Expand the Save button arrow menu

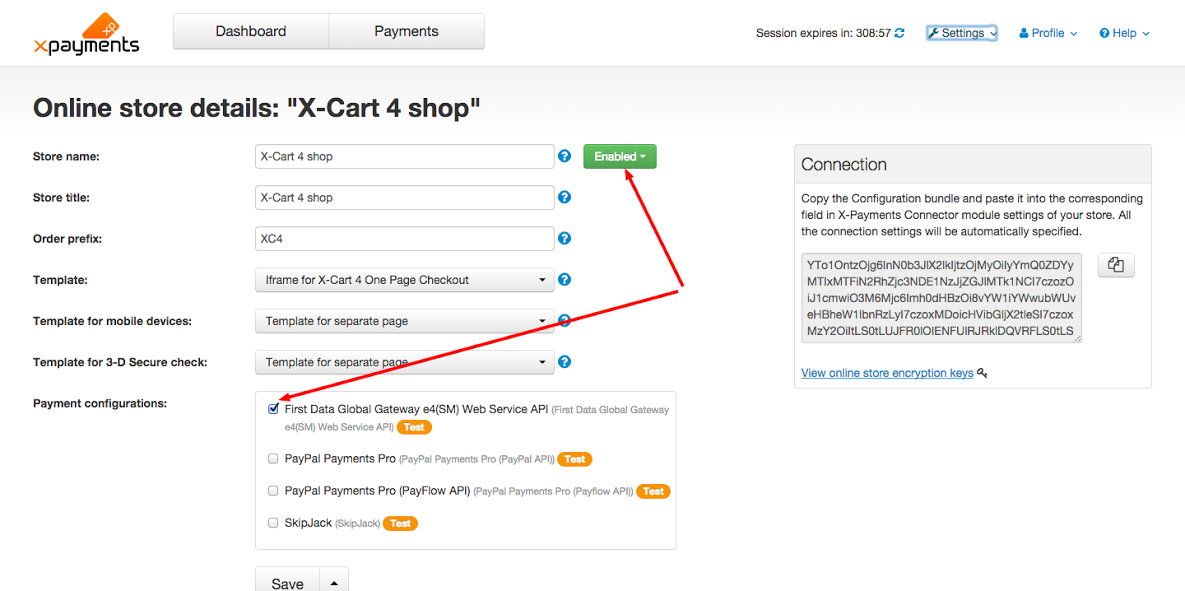(x=334, y=583)
